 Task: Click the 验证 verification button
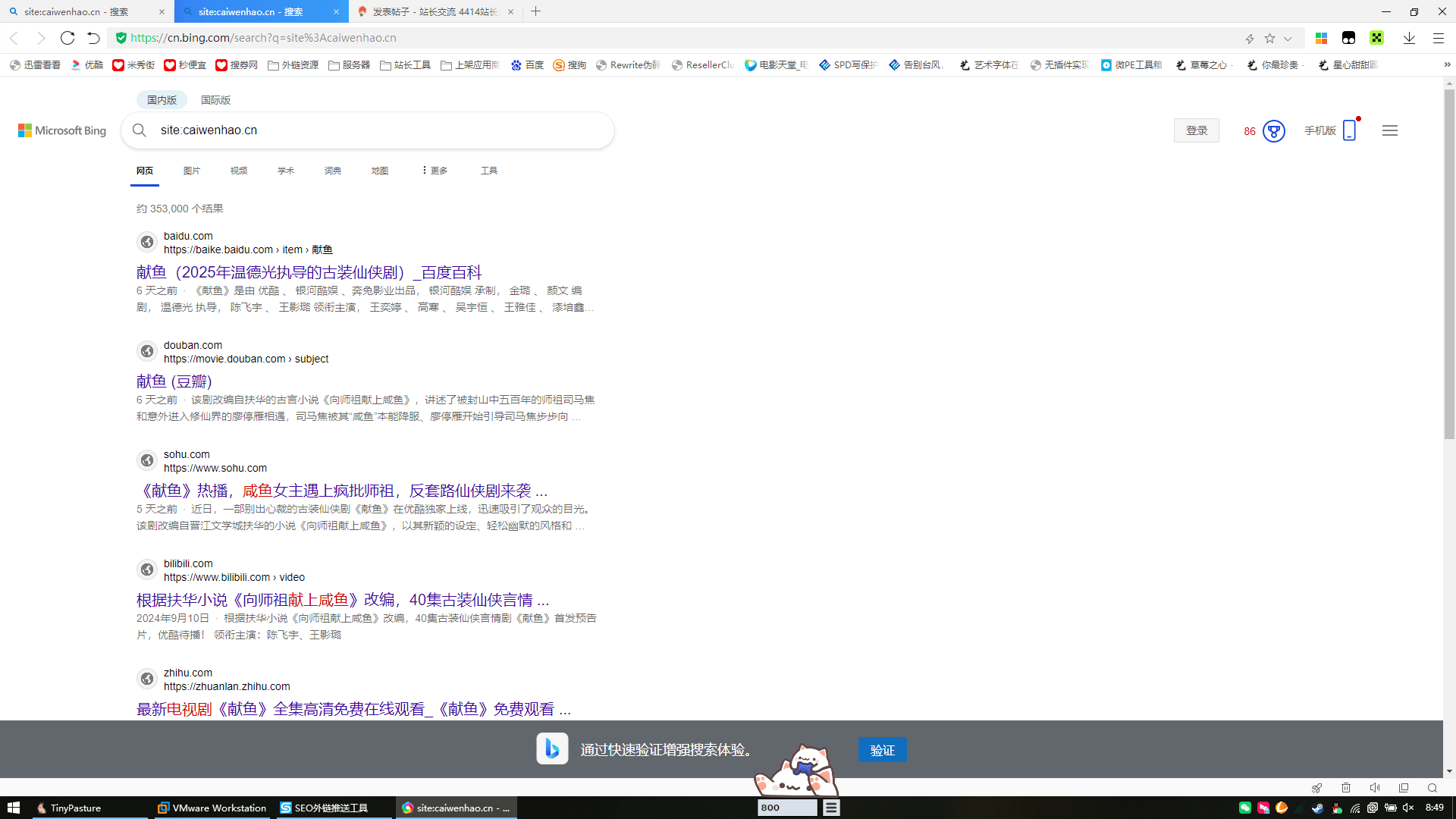[882, 750]
